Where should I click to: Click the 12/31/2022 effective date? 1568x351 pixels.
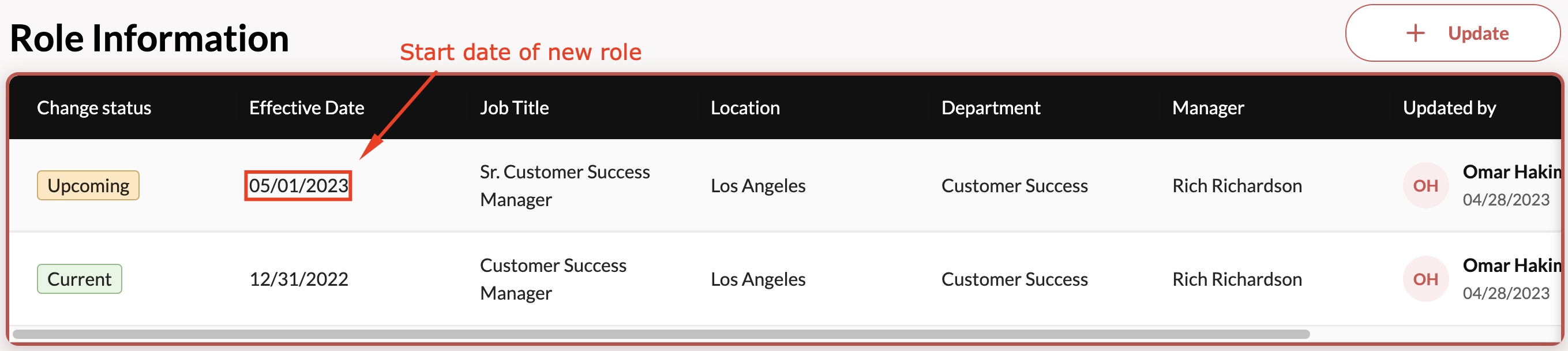298,279
